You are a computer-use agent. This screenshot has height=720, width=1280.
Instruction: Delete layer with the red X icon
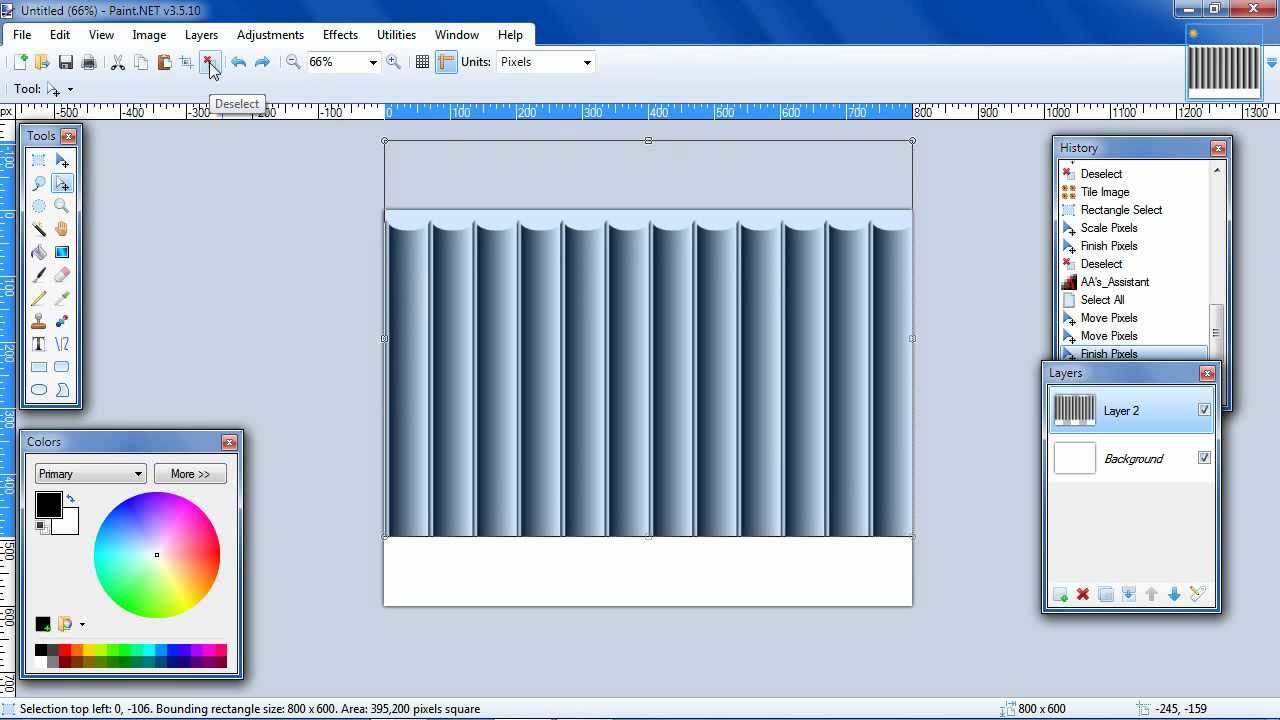coord(1083,595)
